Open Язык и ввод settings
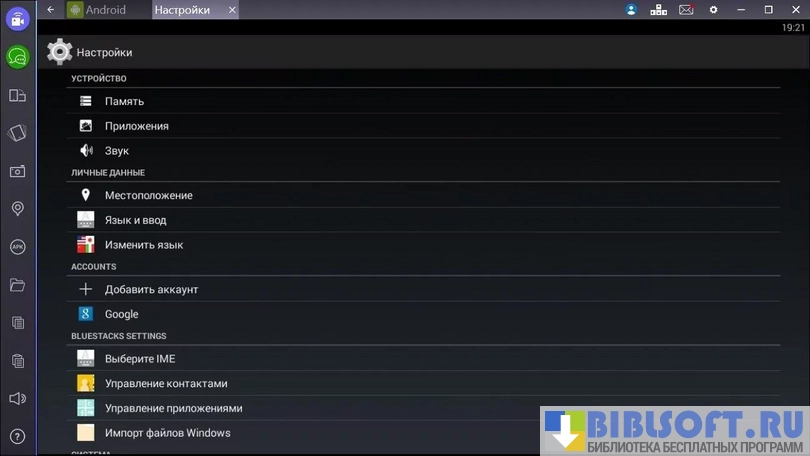Image resolution: width=810 pixels, height=456 pixels. (x=135, y=220)
